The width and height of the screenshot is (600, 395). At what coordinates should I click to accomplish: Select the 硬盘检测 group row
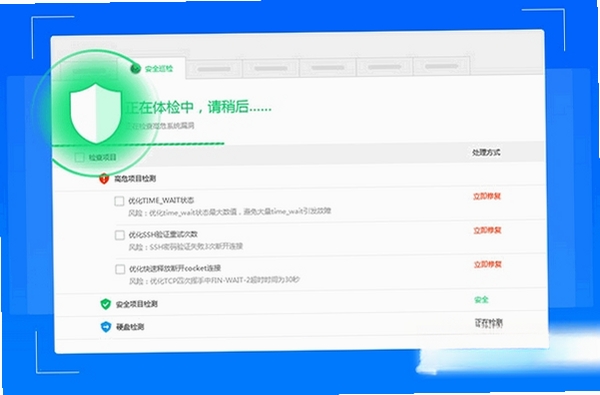[x=302, y=326]
